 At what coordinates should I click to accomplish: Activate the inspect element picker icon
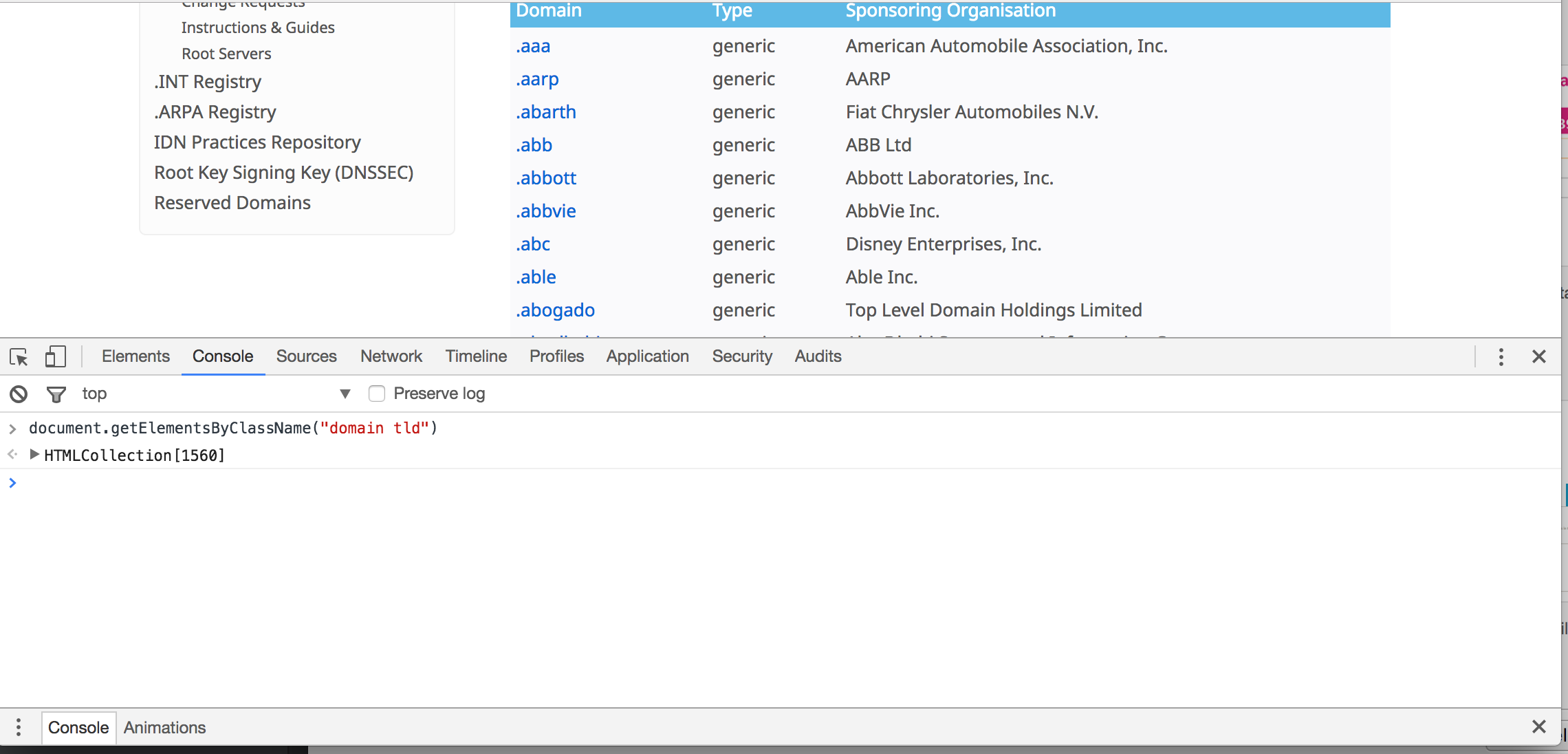pos(19,356)
